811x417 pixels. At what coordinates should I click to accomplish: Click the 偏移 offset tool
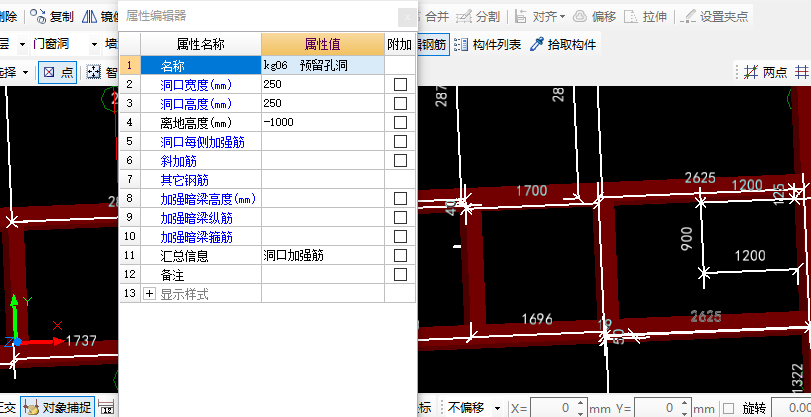point(595,17)
